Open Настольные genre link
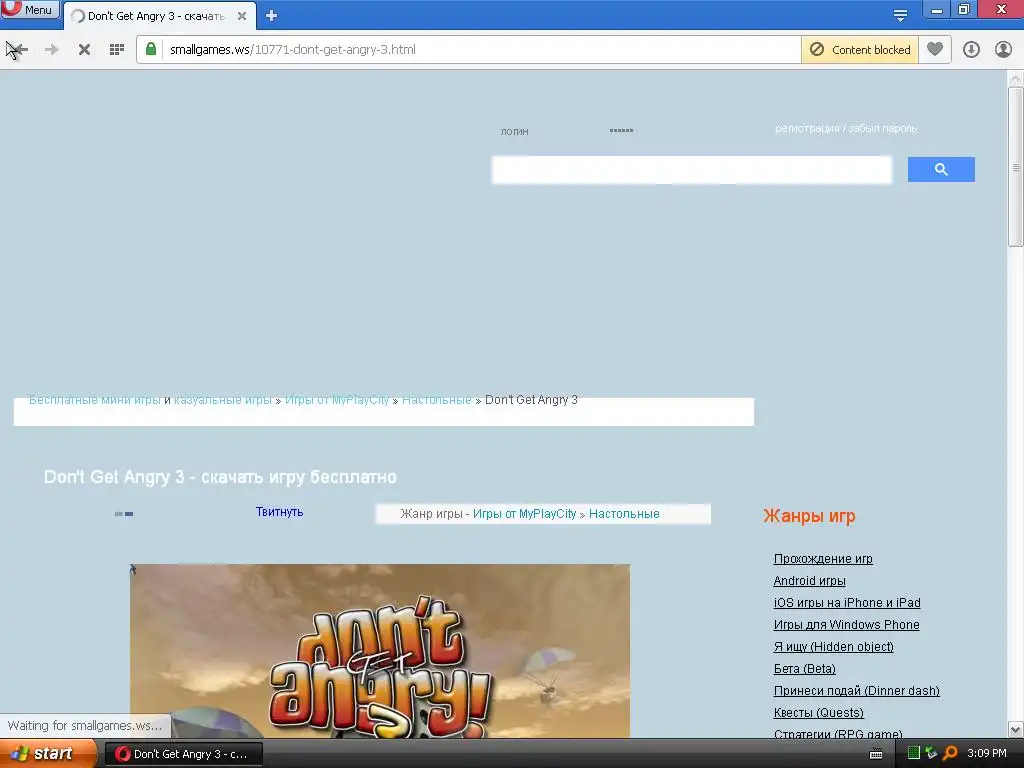Image resolution: width=1024 pixels, height=768 pixels. (624, 514)
